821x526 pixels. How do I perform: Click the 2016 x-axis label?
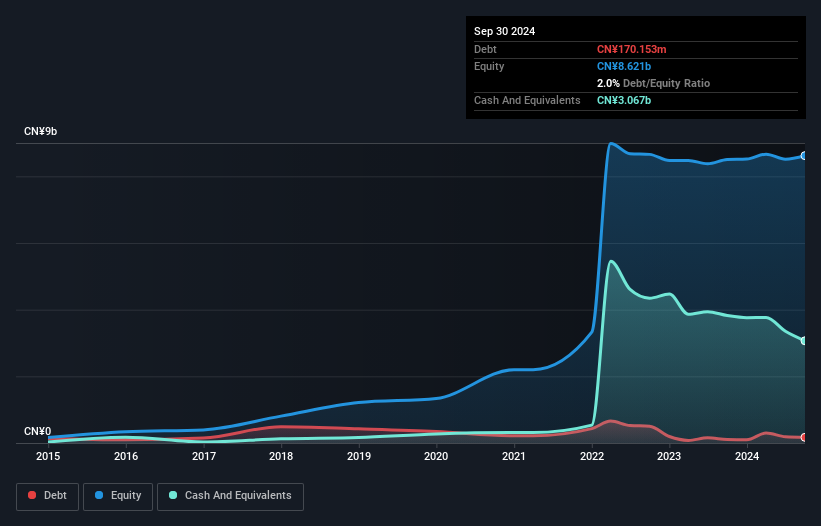(x=126, y=456)
